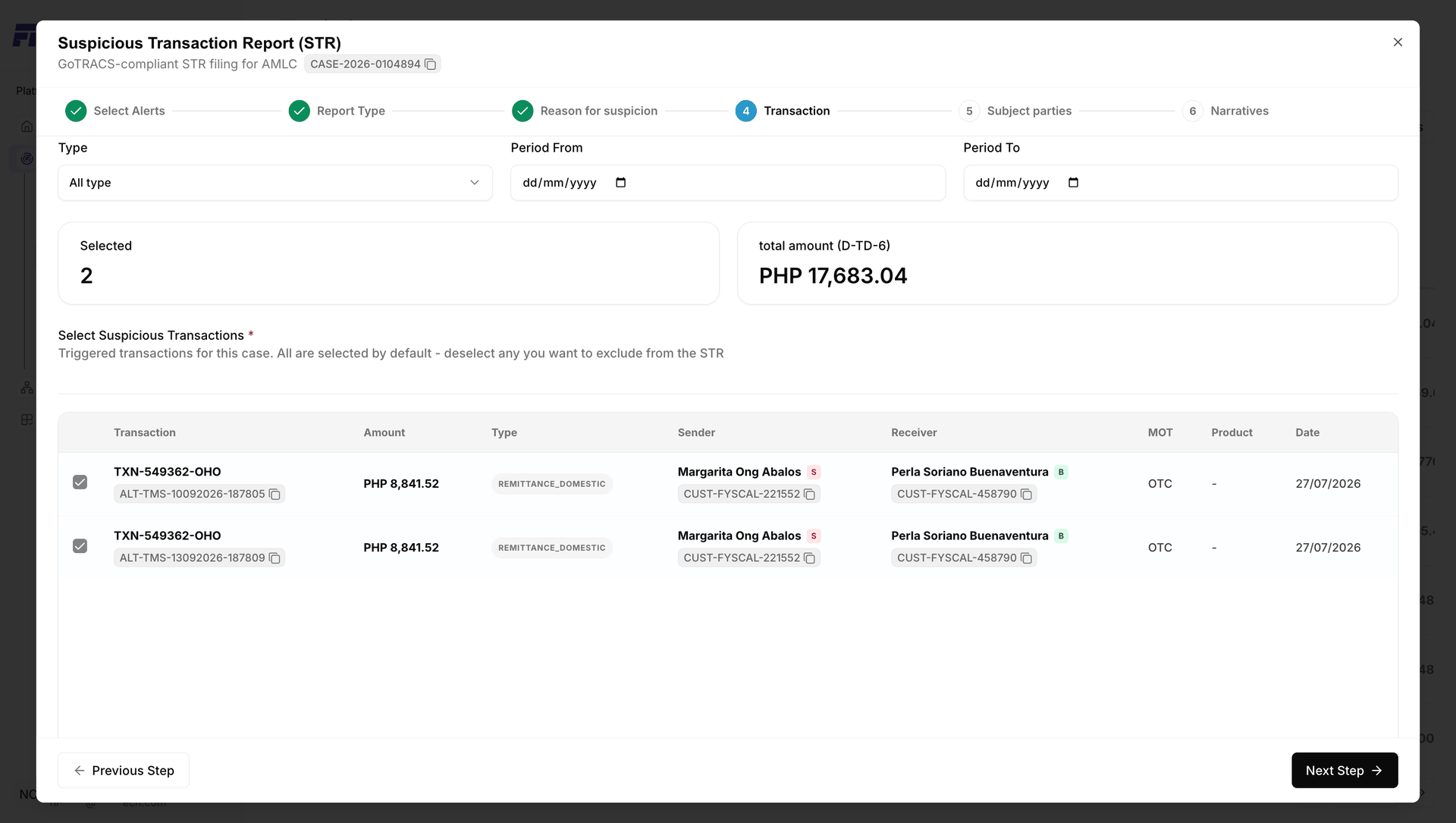Click the step 5 number circle
Viewport: 1456px width, 823px height.
click(x=969, y=111)
